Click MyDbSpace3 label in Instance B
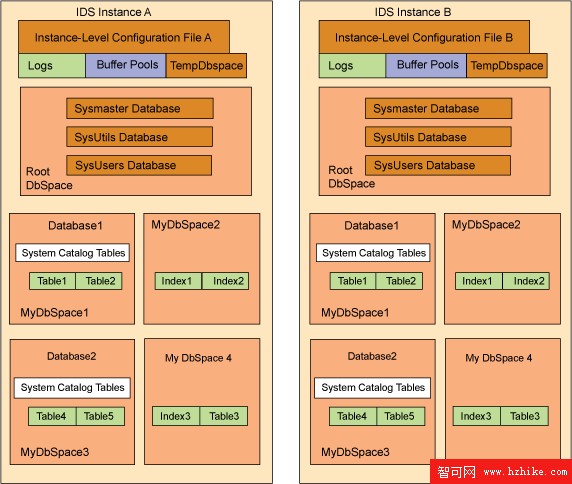Screen dimensions: 572x484 coord(355,452)
